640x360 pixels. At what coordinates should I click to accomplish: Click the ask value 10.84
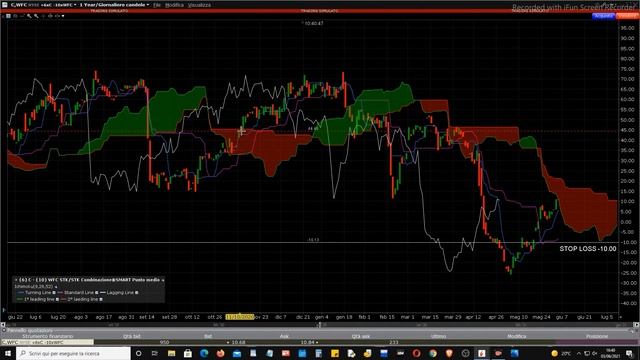(x=307, y=342)
